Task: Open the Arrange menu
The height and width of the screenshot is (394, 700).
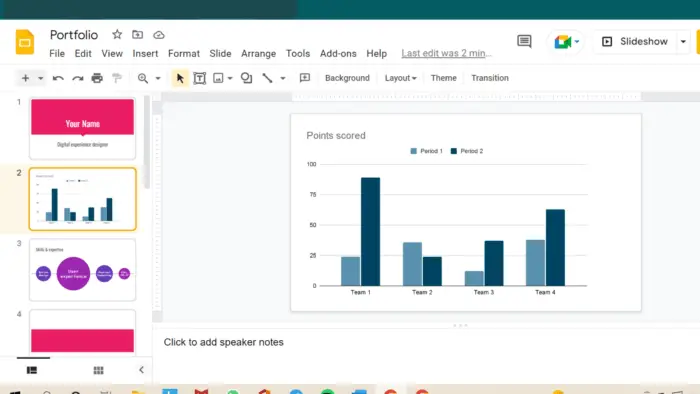Action: (x=258, y=54)
